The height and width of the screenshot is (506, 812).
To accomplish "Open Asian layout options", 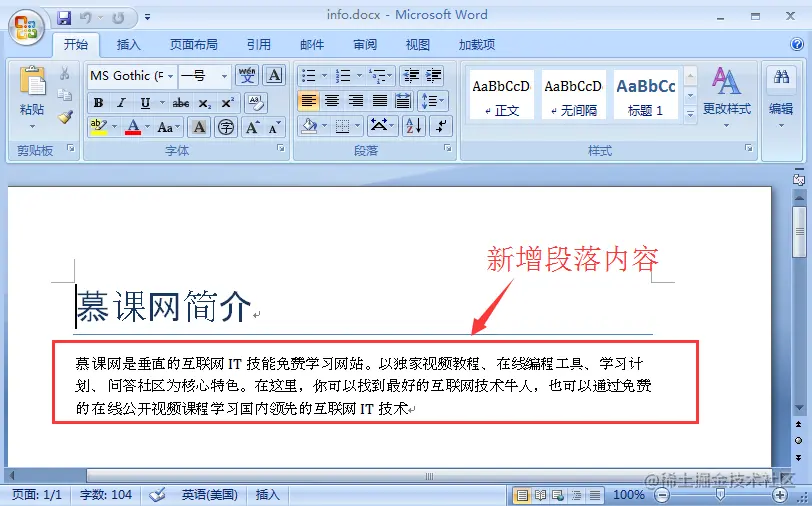I will click(x=382, y=126).
